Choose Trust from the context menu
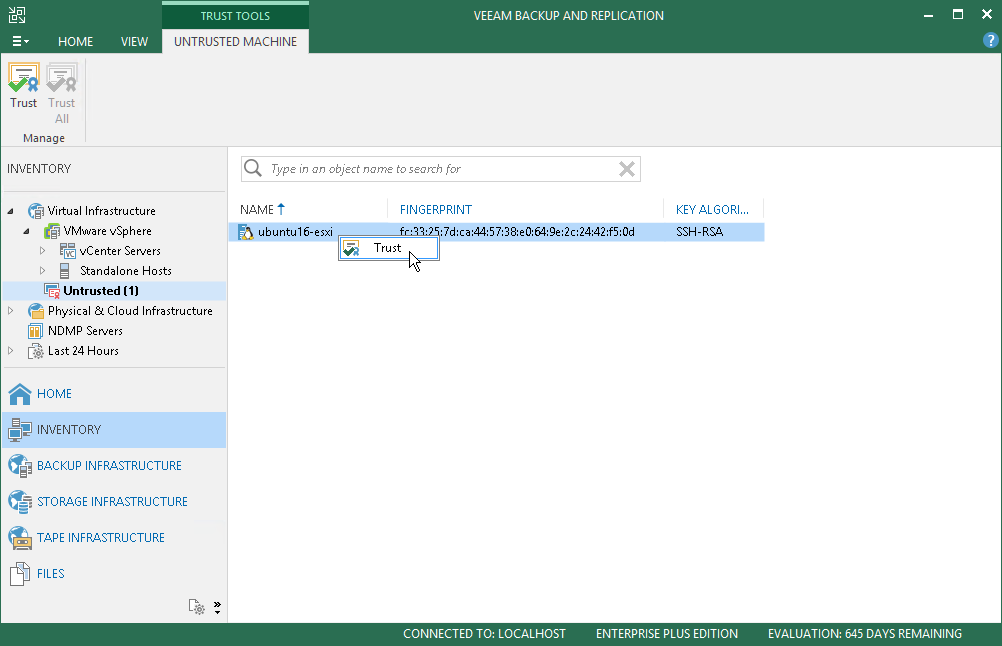The image size is (1002, 646). (x=389, y=248)
